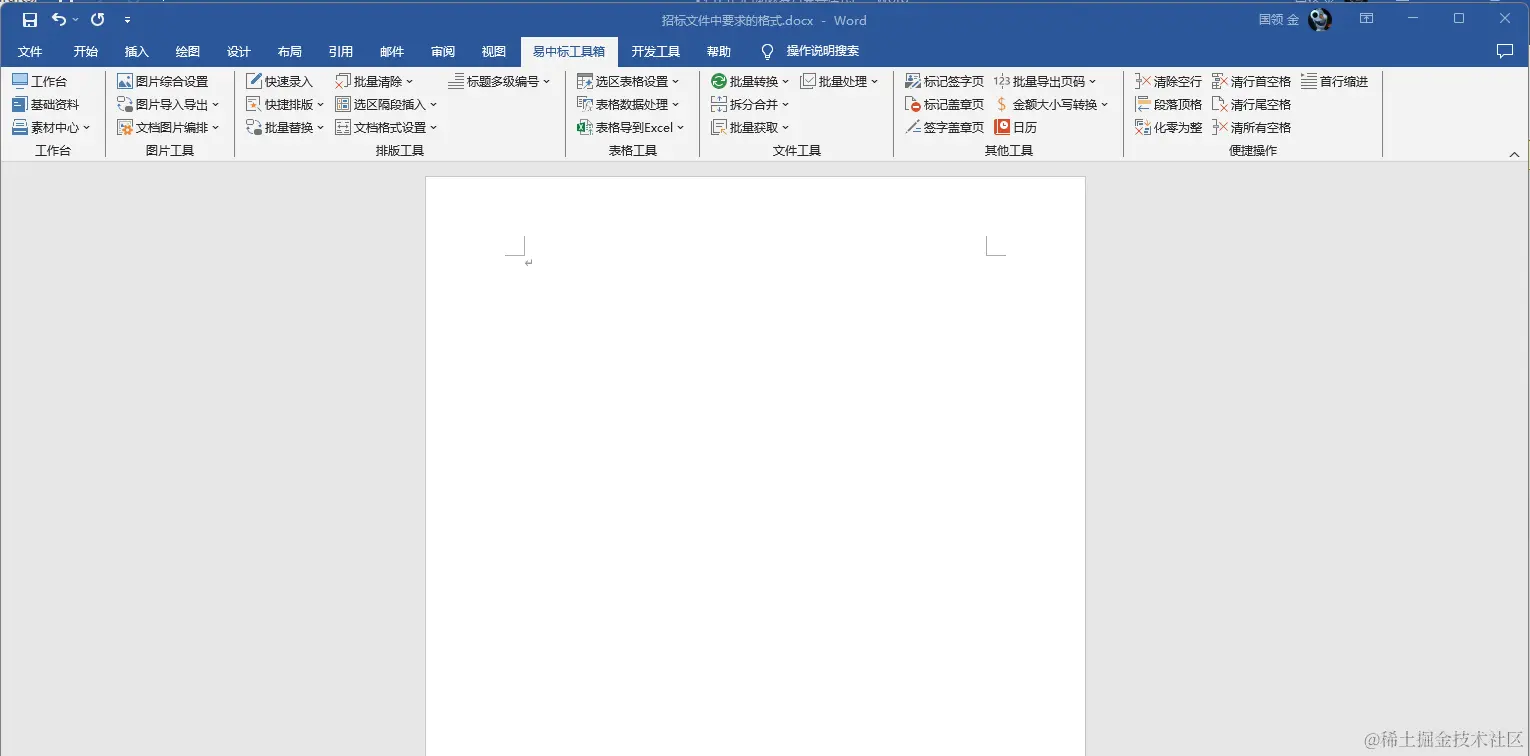Expand the 批量转换 dropdown
Viewport: 1530px width, 756px height.
[749, 80]
